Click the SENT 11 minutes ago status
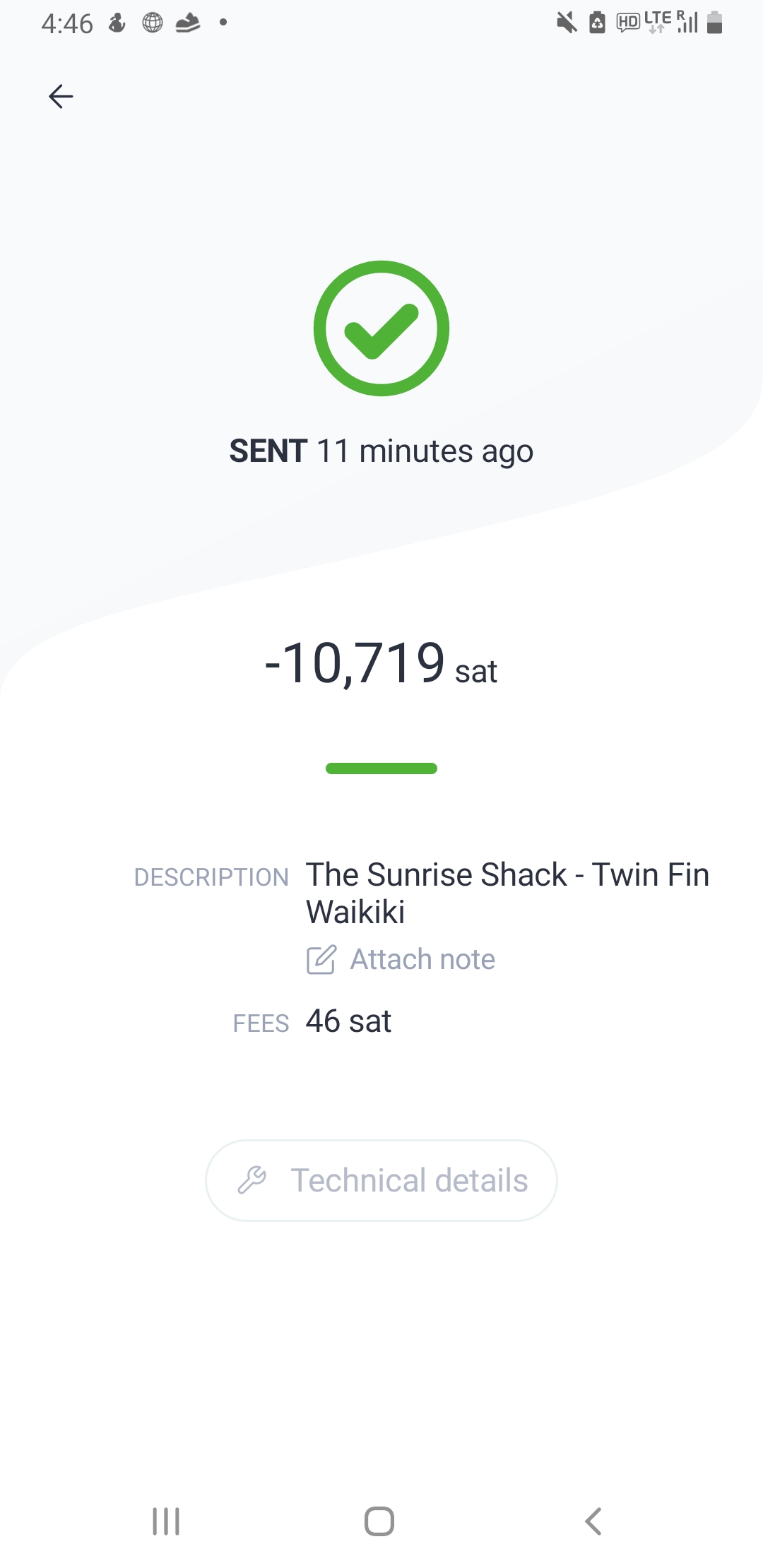Viewport: 763px width, 1568px height. 381,451
